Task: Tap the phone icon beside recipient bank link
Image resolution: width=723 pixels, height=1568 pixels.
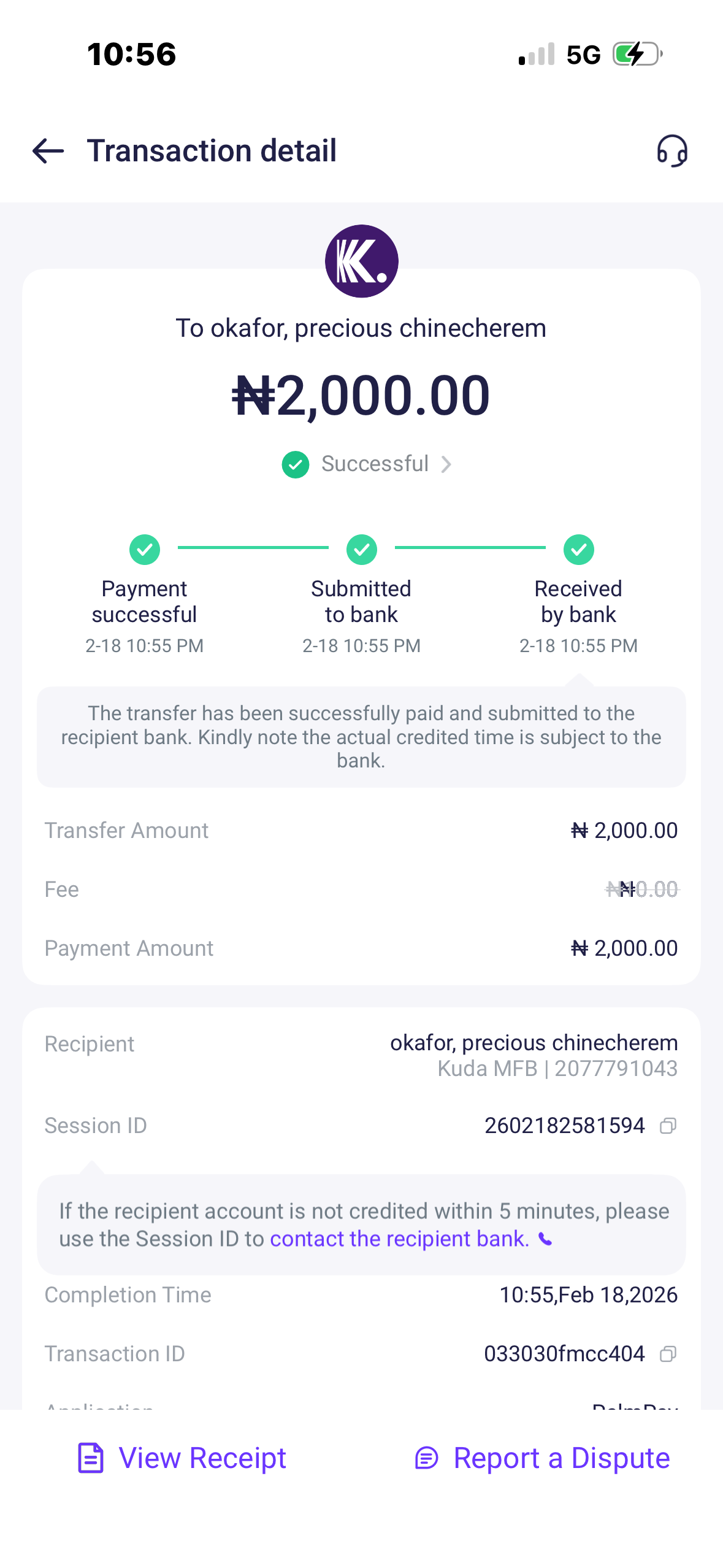Action: point(545,1240)
